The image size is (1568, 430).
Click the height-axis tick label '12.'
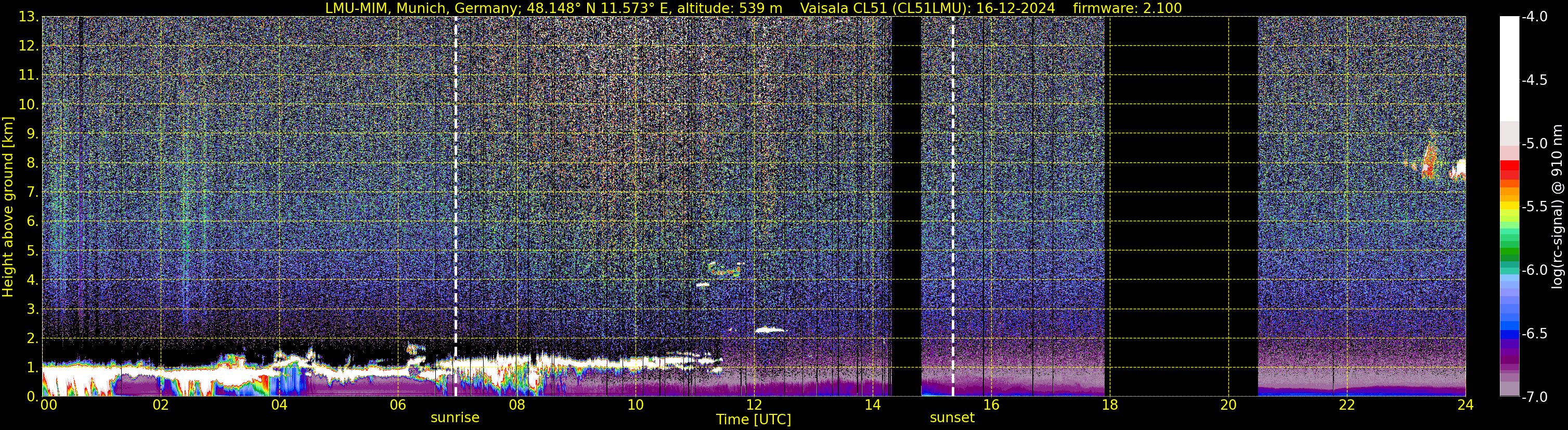click(29, 46)
